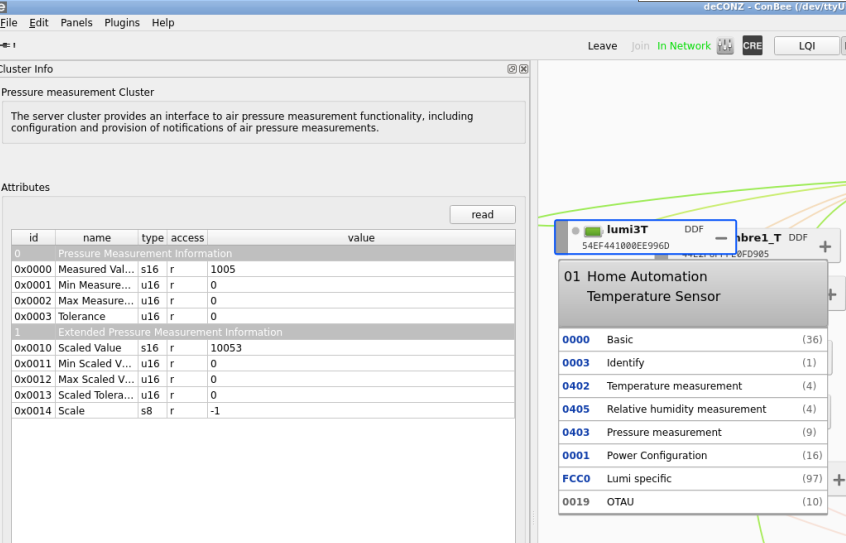Collapse the lumi3T node endpoint list
846x543 pixels.
click(721, 238)
